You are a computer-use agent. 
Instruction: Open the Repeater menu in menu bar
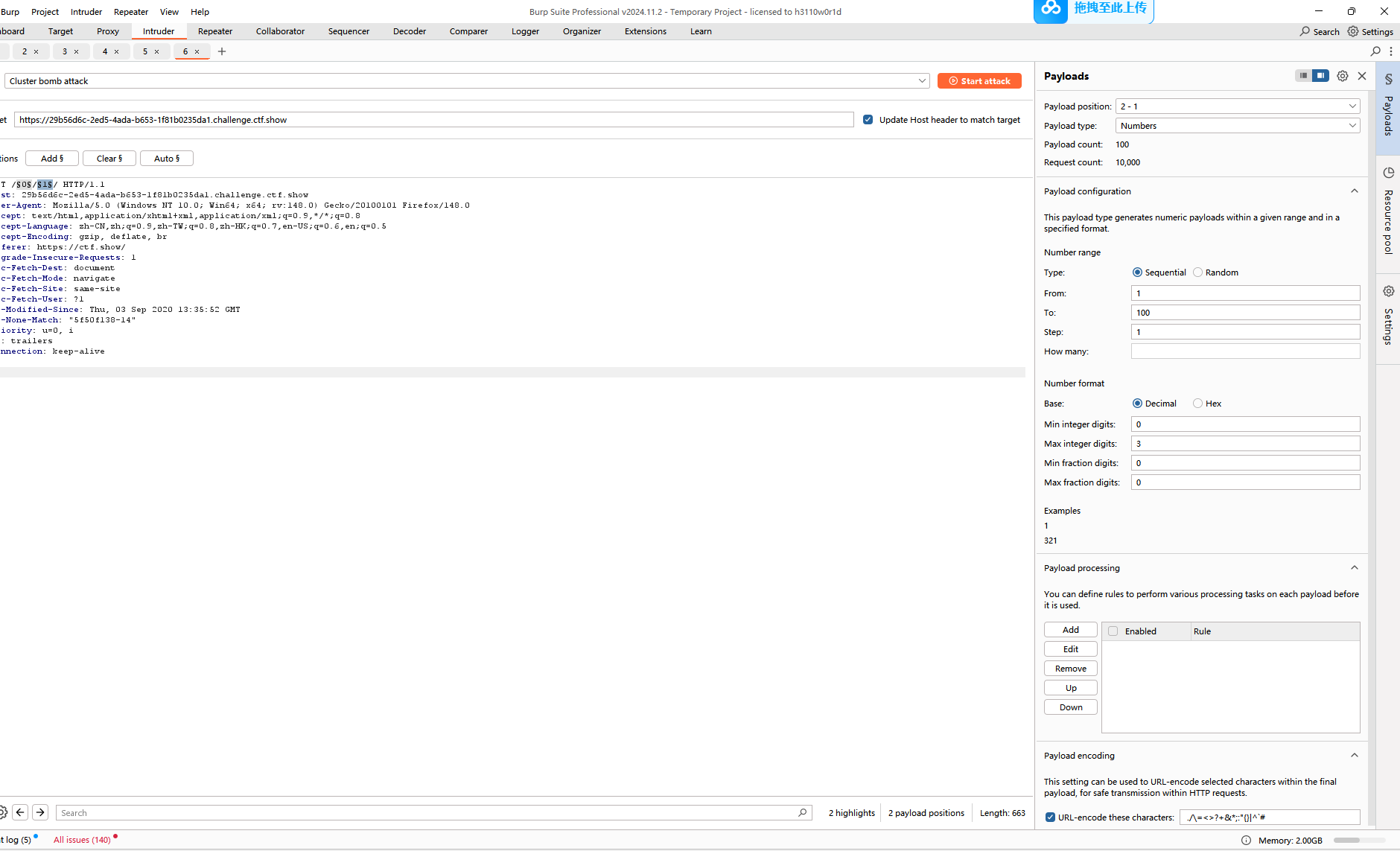pyautogui.click(x=131, y=11)
